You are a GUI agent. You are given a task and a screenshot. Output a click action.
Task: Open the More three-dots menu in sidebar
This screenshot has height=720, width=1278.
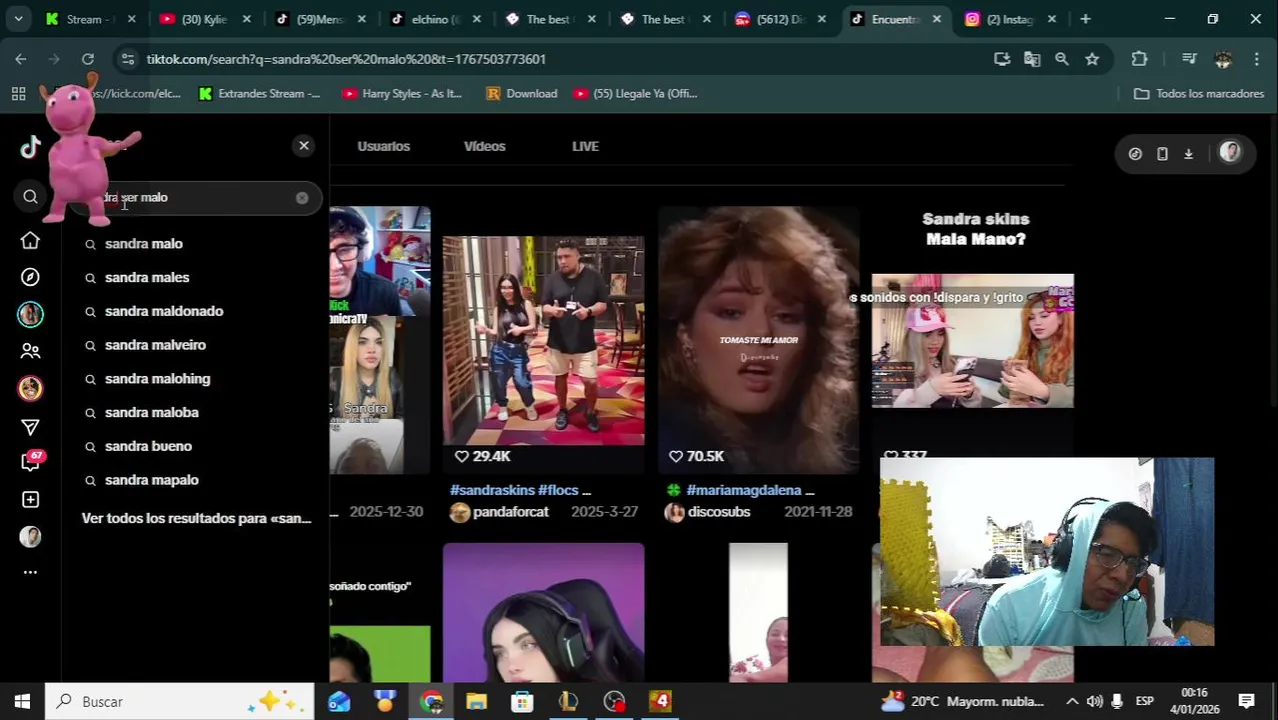coord(30,572)
